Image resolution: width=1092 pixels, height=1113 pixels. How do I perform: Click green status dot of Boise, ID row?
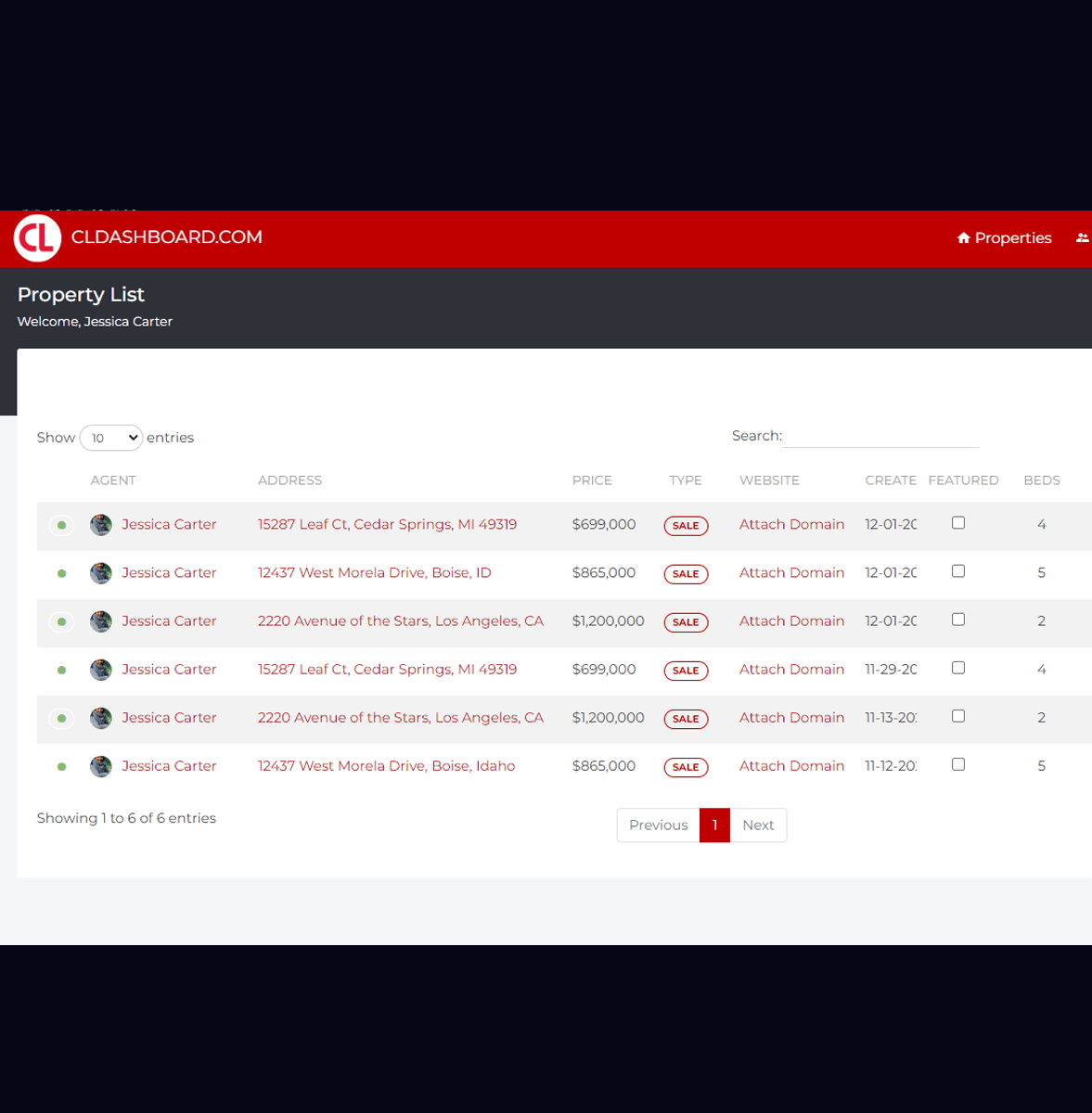(x=61, y=573)
